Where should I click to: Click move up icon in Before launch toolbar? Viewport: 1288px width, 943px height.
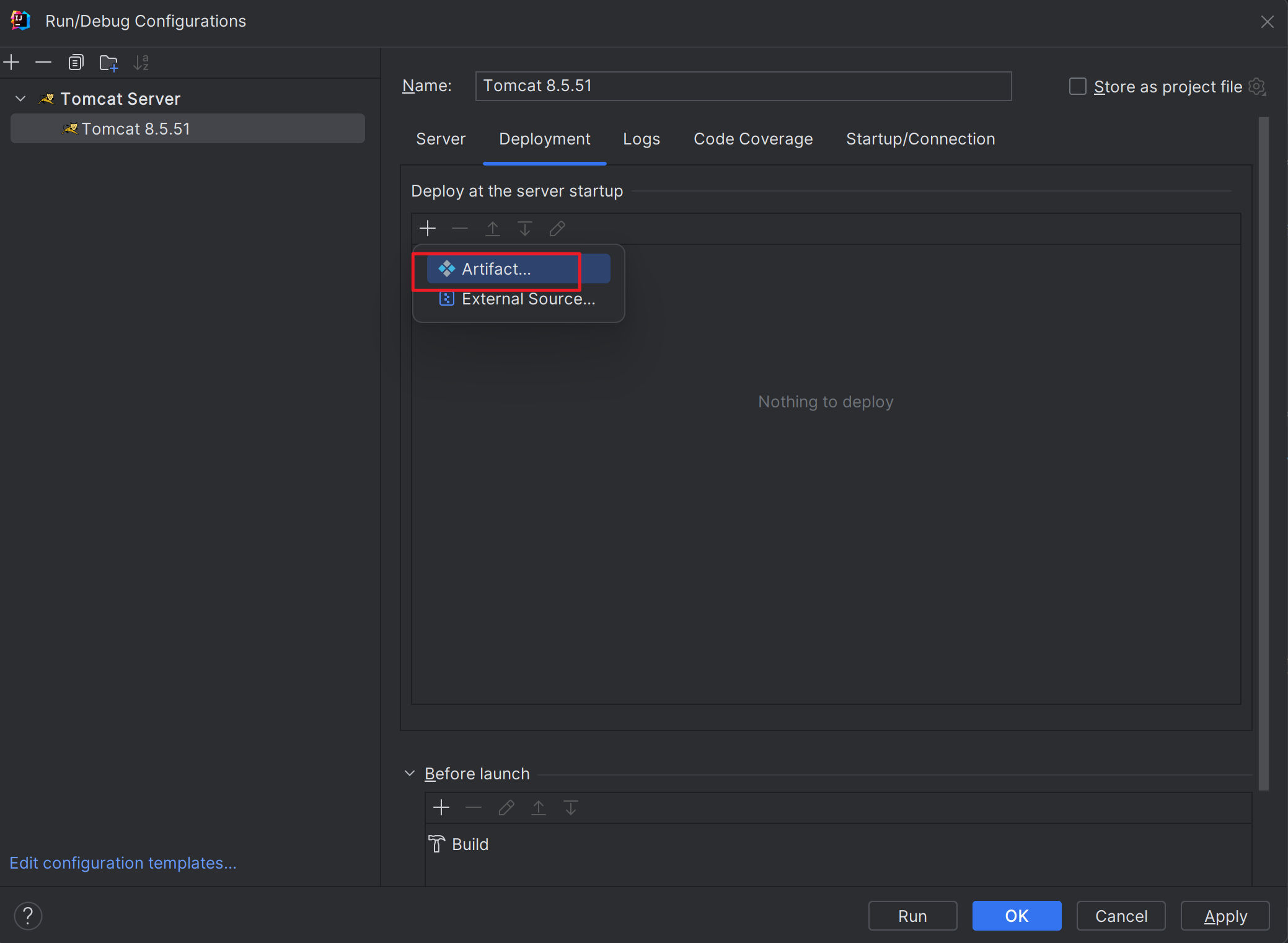tap(539, 808)
